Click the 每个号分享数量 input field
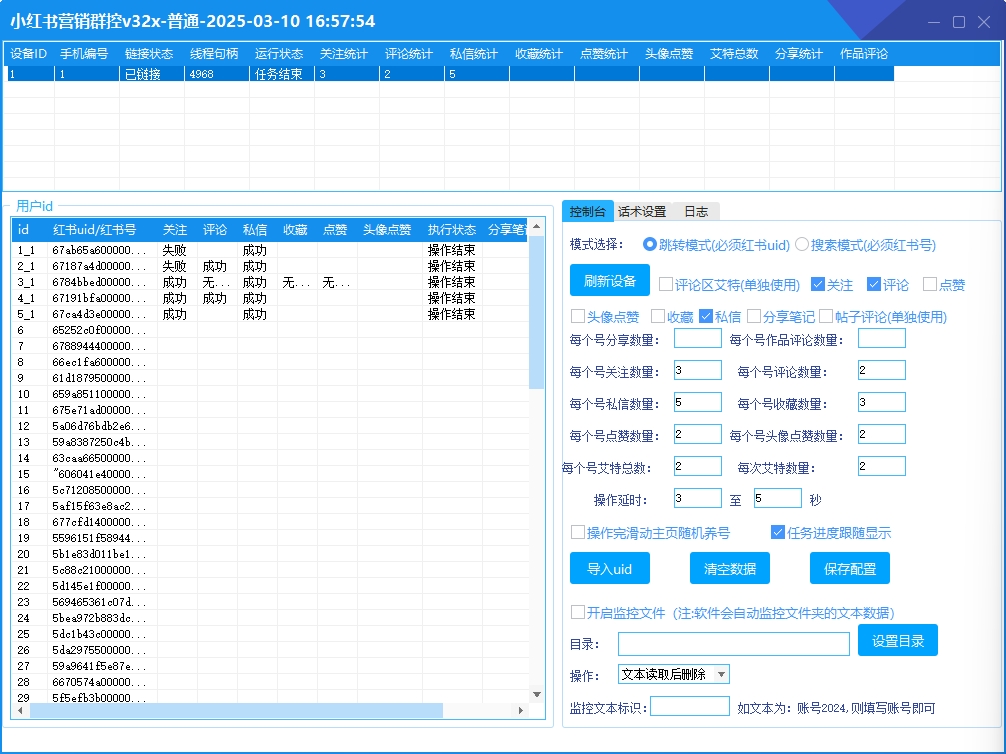1006x754 pixels. pos(697,338)
